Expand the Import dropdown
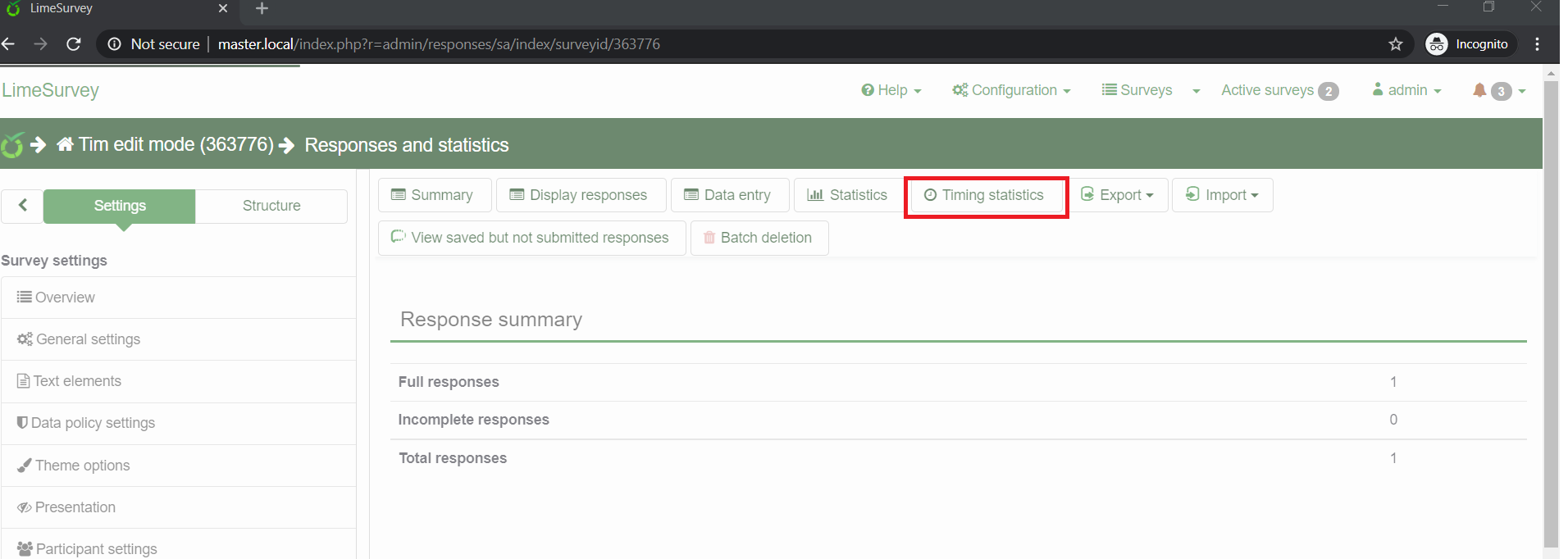Image resolution: width=1568 pixels, height=559 pixels. 1223,195
